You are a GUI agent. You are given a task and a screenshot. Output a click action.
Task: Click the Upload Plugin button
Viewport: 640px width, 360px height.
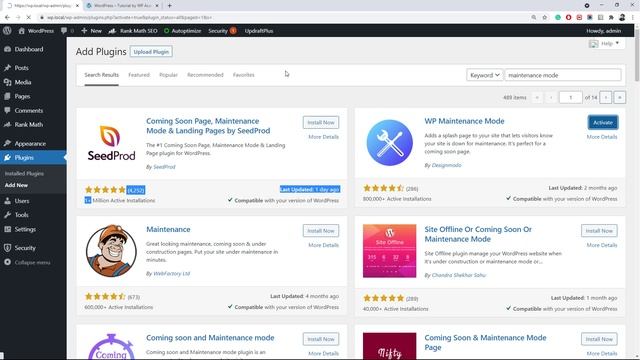click(x=151, y=52)
